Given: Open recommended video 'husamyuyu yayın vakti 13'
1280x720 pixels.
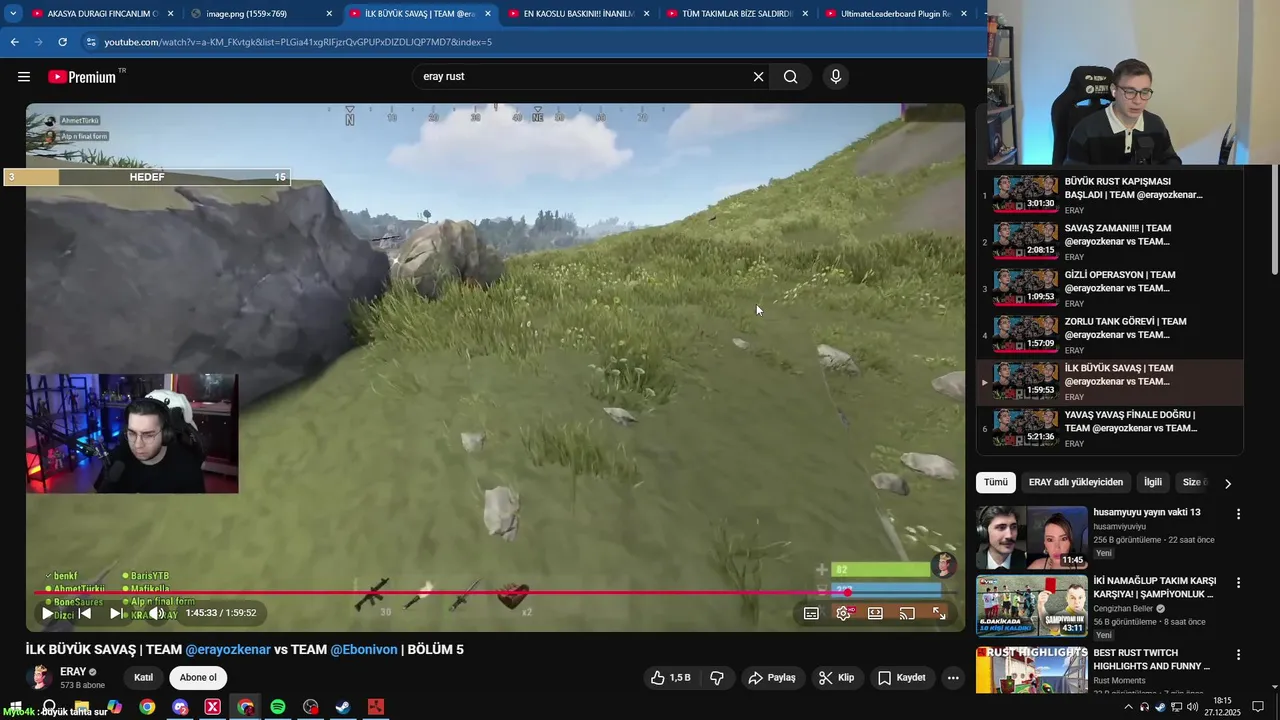Looking at the screenshot, I should tap(1146, 512).
